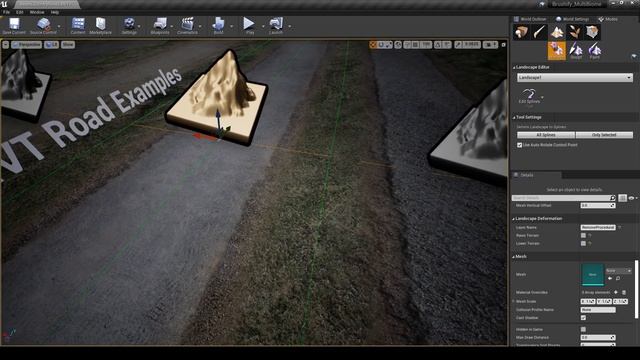Screen dimensions: 640x360
Task: Toggle the Raise Terrain checkbox
Action: [x=583, y=236]
